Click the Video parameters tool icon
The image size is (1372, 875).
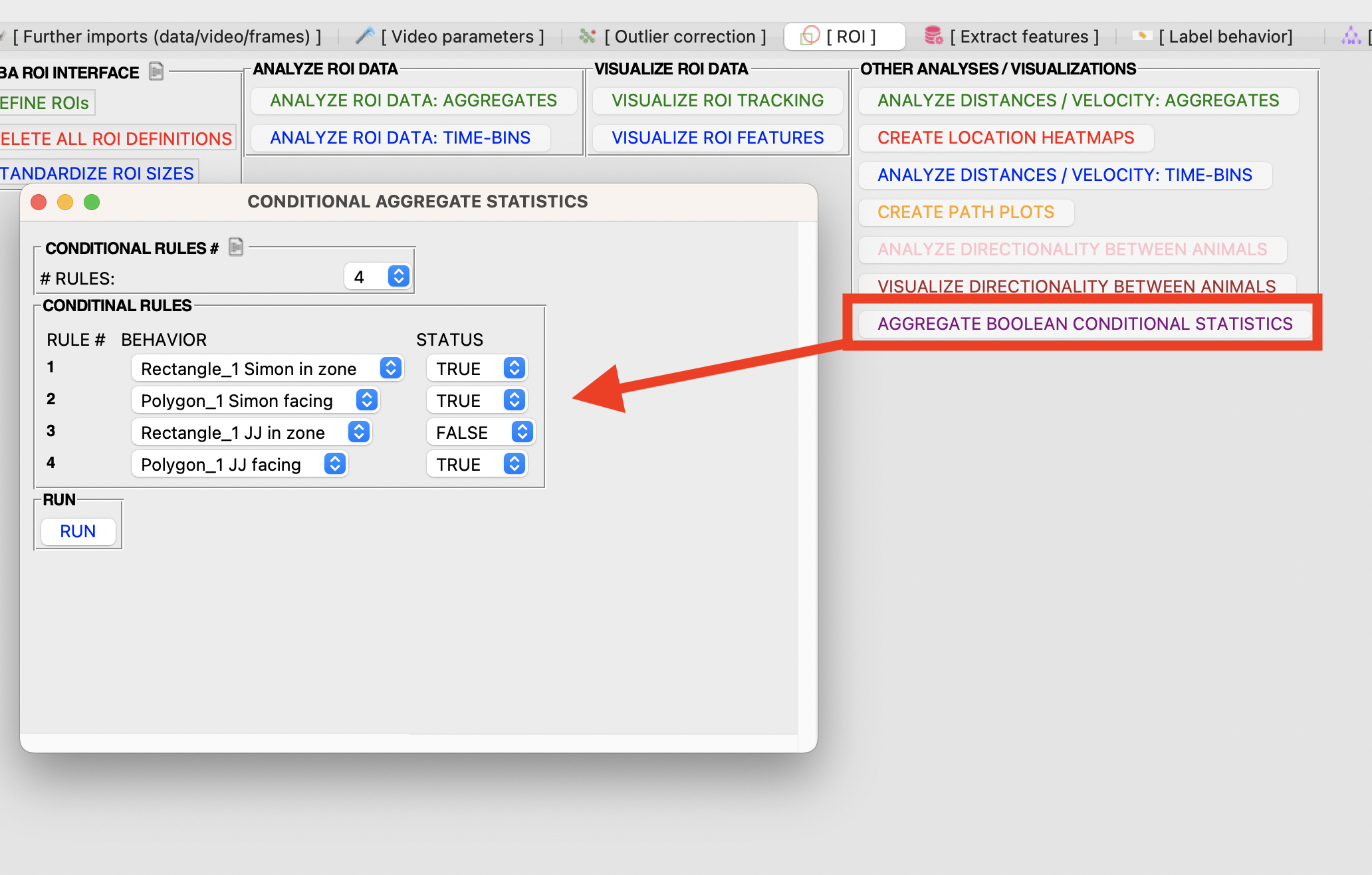(x=365, y=36)
